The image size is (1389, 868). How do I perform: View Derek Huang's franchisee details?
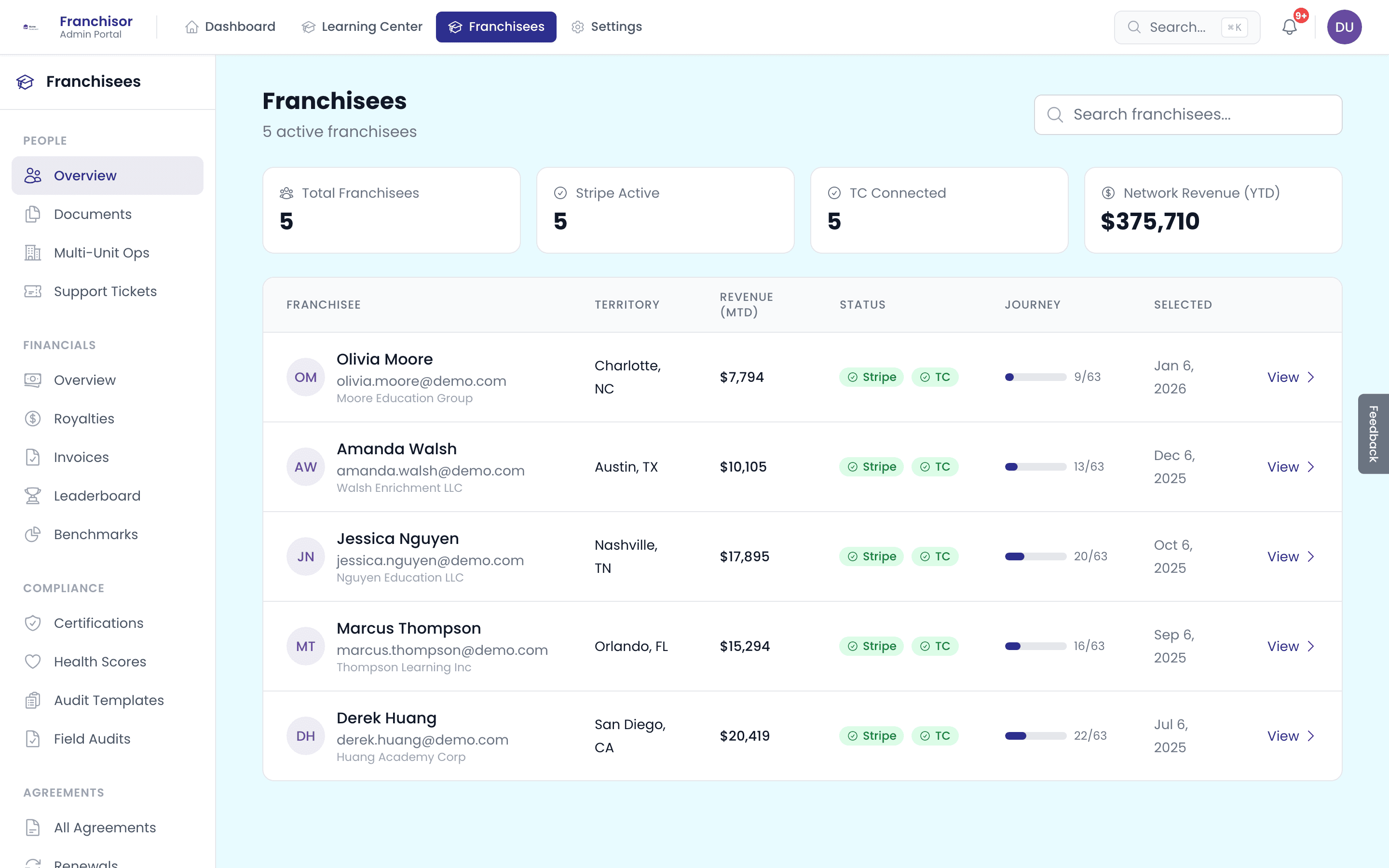click(x=1290, y=735)
